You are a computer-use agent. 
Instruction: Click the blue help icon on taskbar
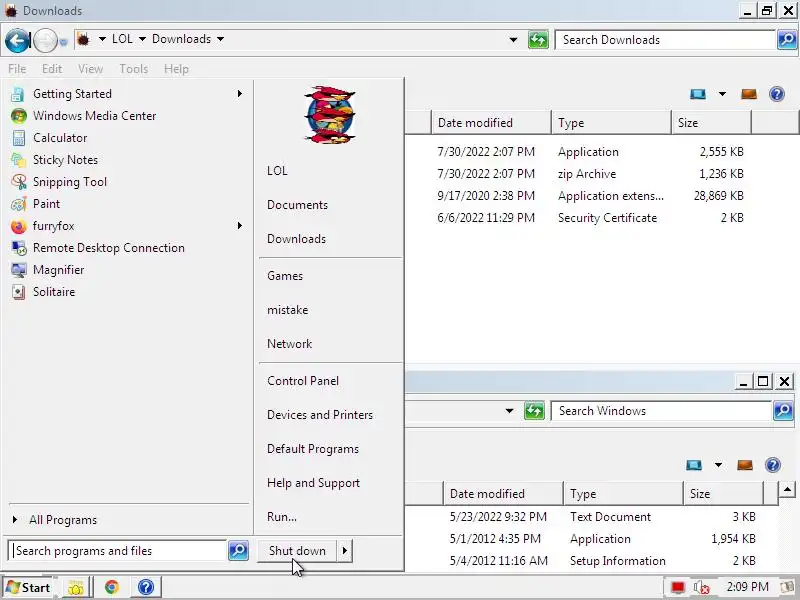pyautogui.click(x=145, y=587)
